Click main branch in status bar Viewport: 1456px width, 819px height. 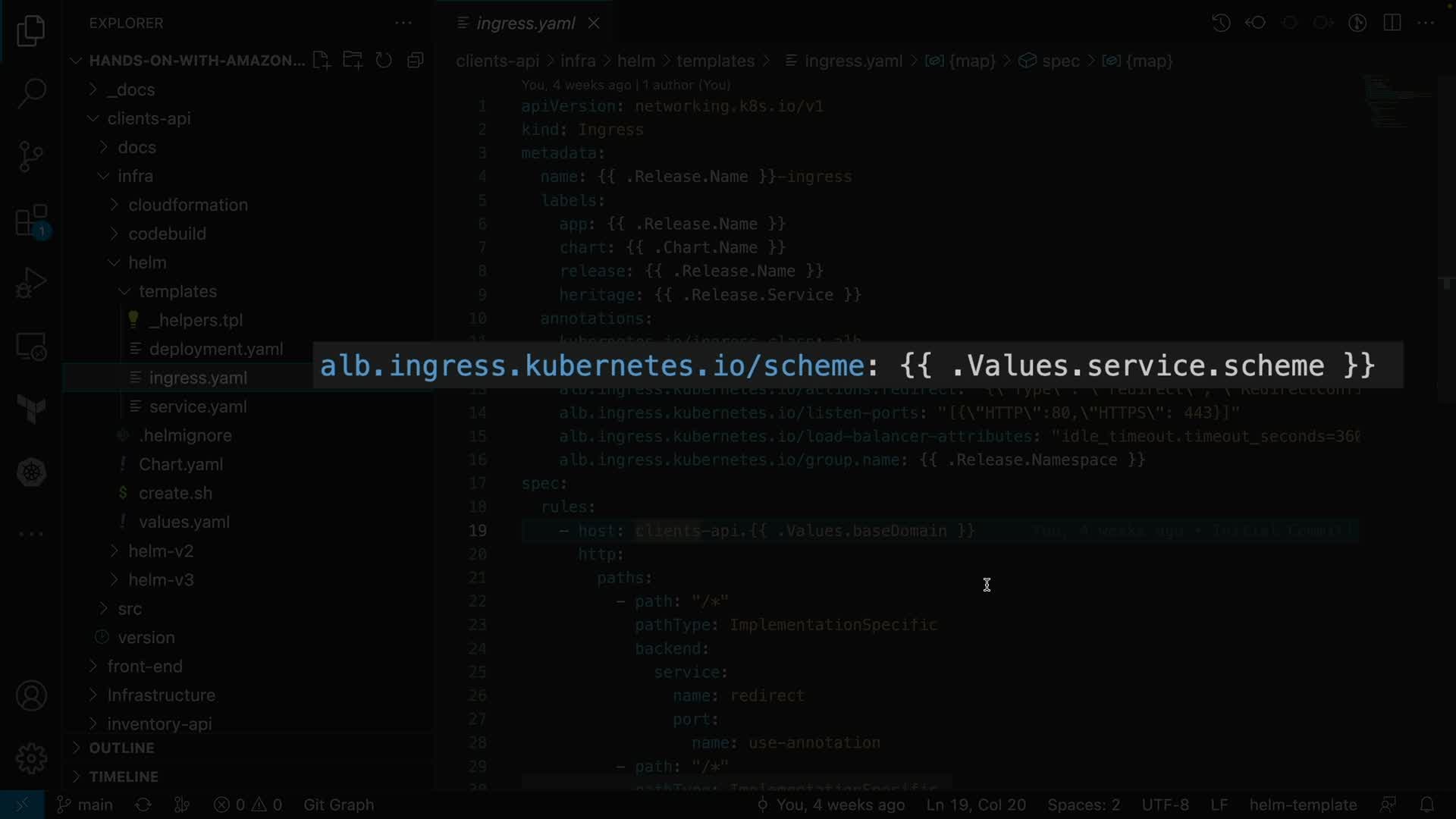pyautogui.click(x=86, y=805)
